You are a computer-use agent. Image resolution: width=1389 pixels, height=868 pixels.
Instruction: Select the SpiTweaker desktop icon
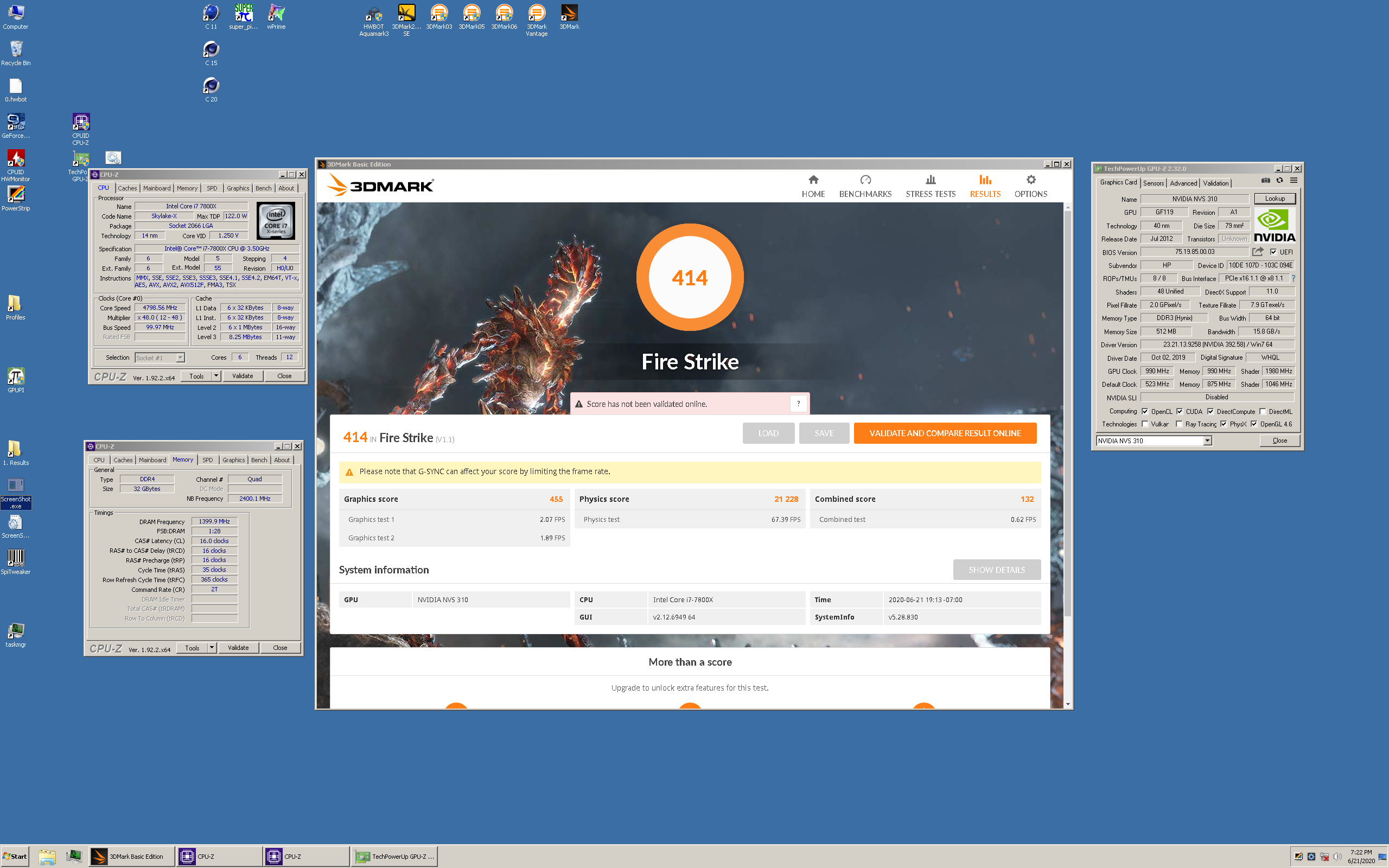(16, 562)
